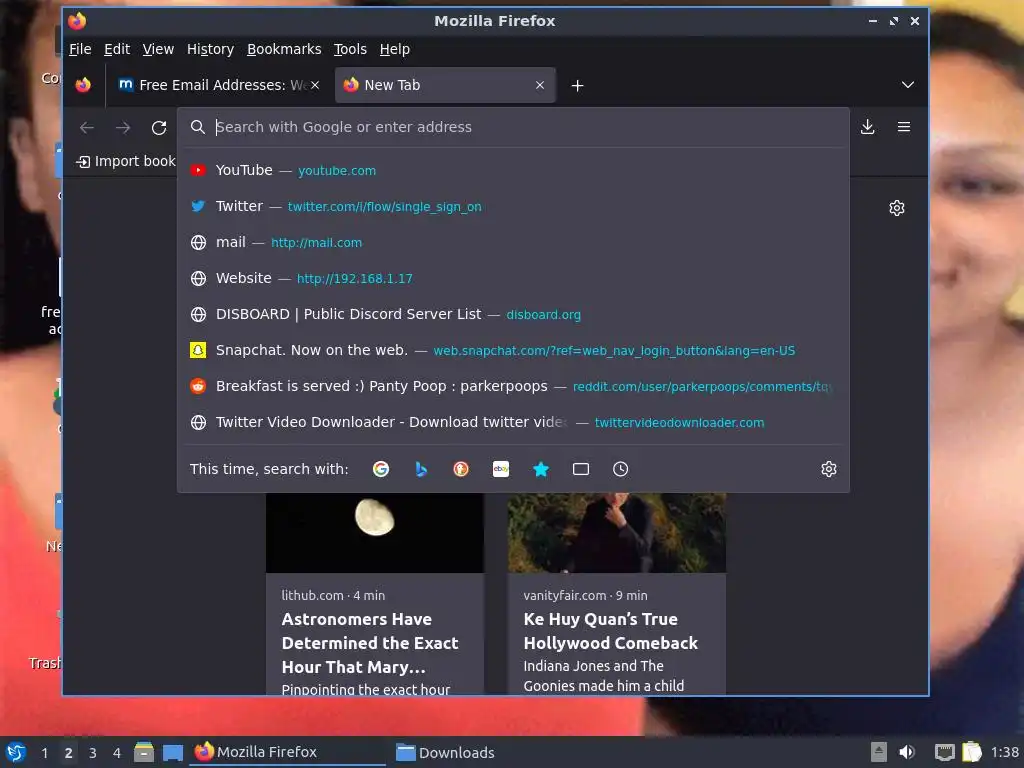
Task: Close the Free Email Addresses tab
Action: 315,85
